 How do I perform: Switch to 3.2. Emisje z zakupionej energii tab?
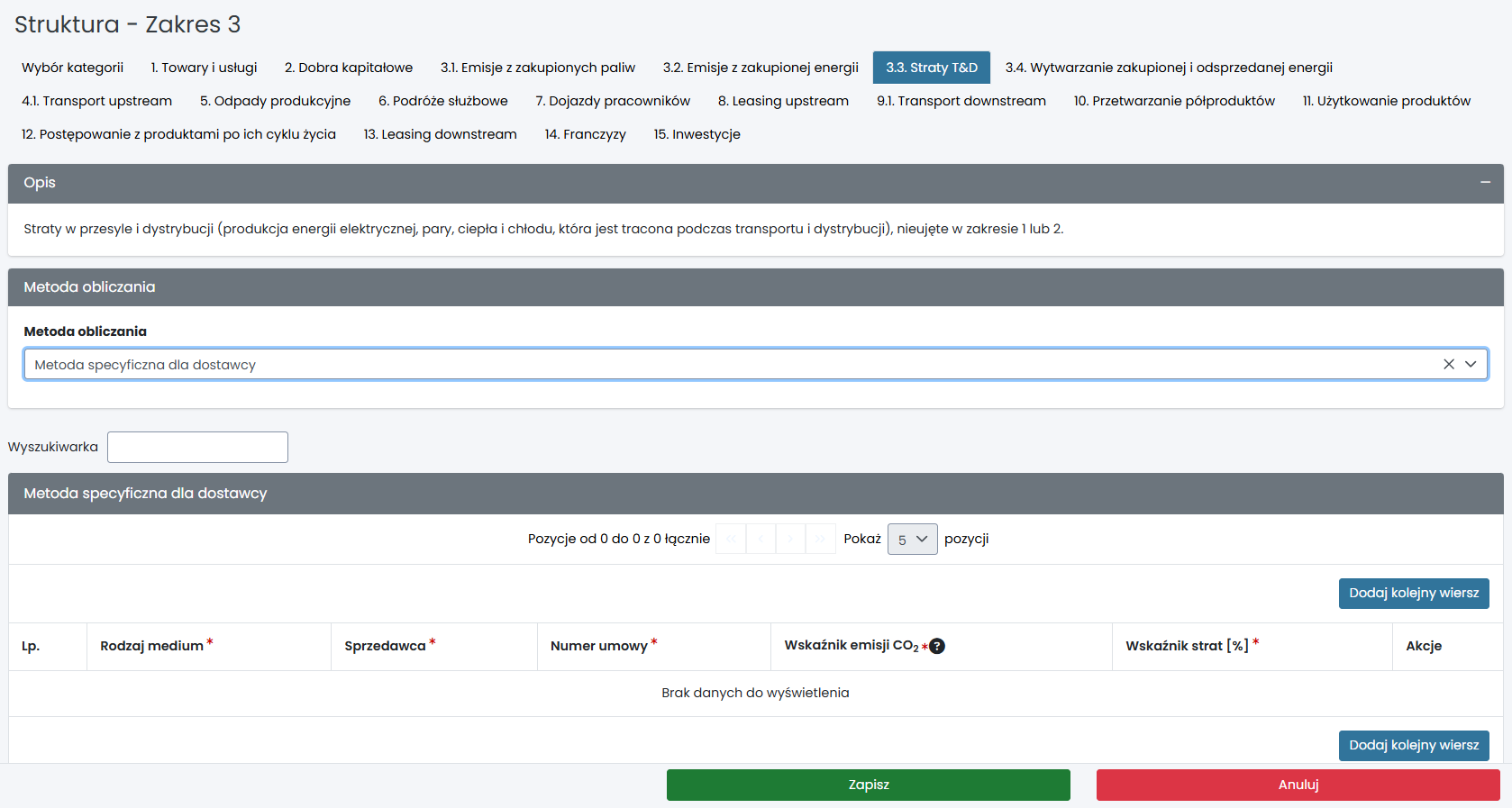760,68
